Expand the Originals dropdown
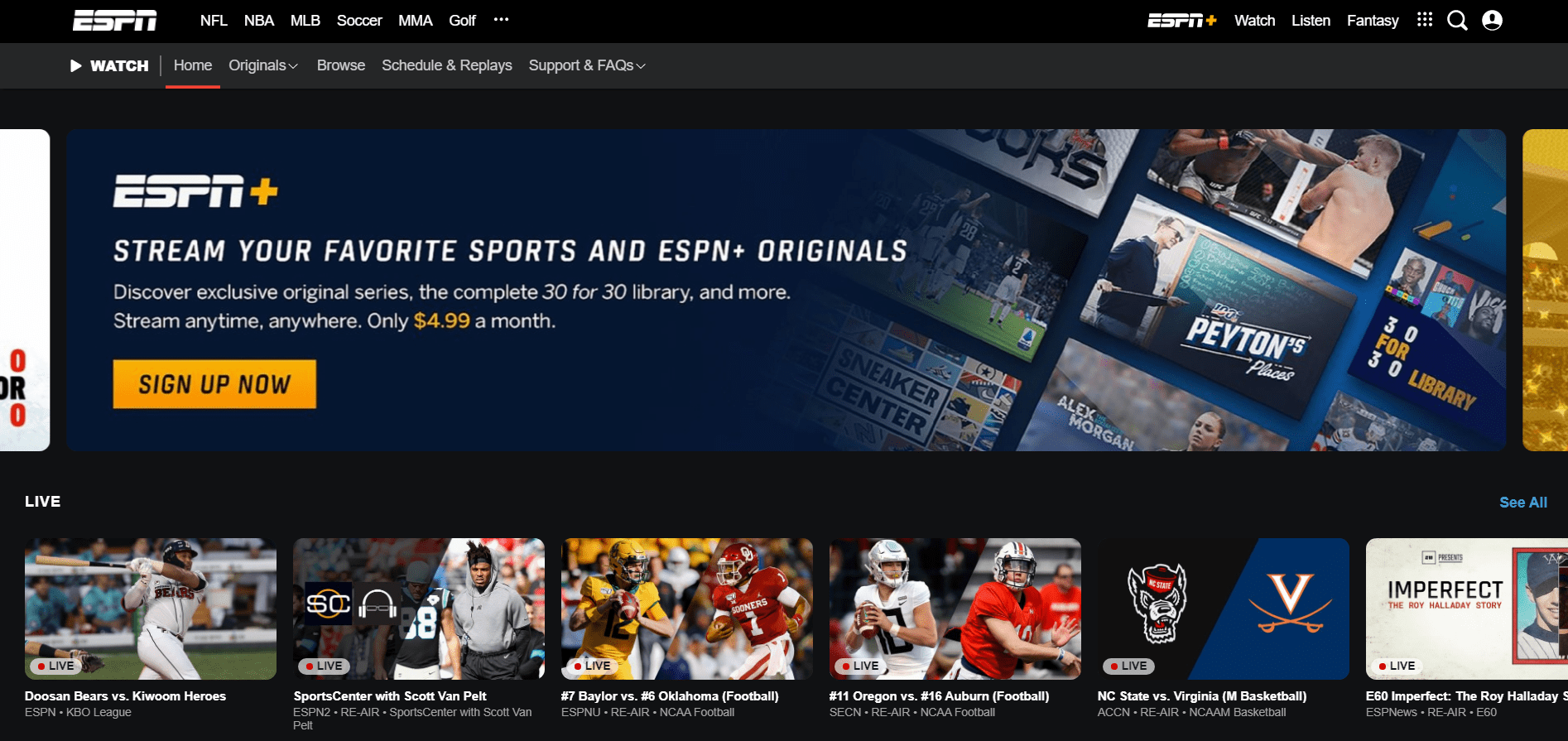This screenshot has width=1568, height=741. tap(263, 65)
